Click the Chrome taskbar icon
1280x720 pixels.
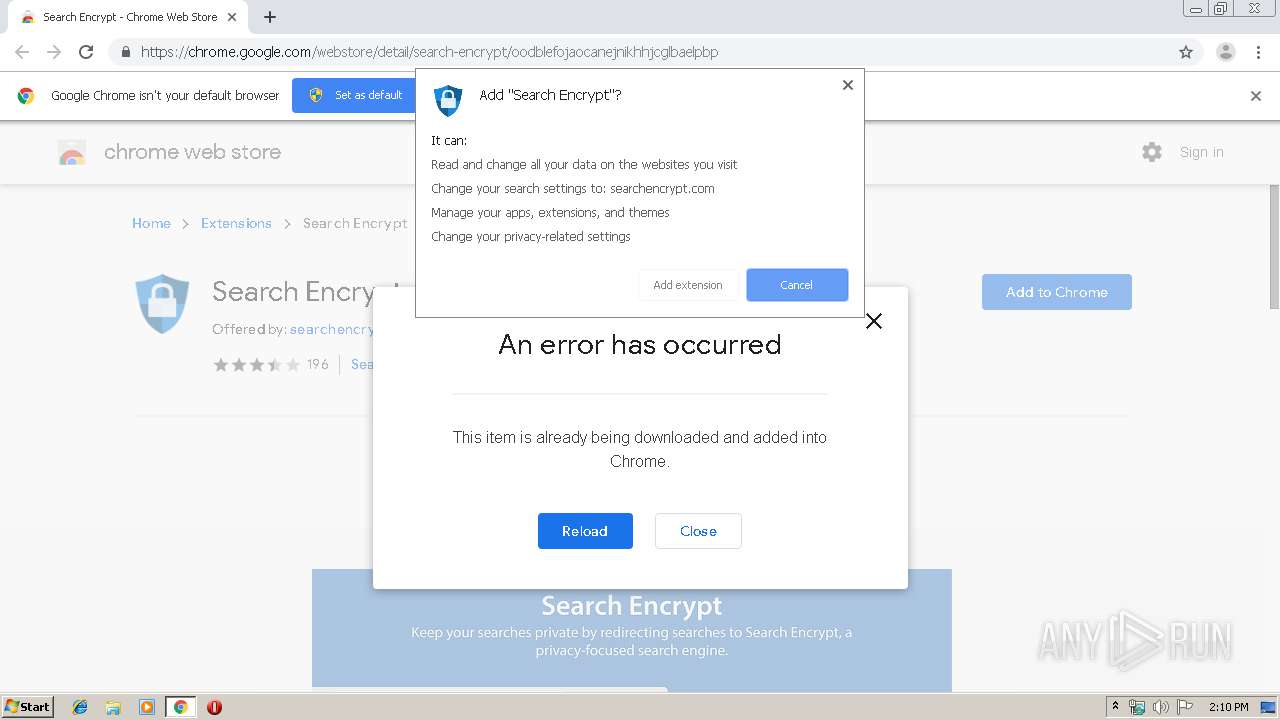point(180,707)
